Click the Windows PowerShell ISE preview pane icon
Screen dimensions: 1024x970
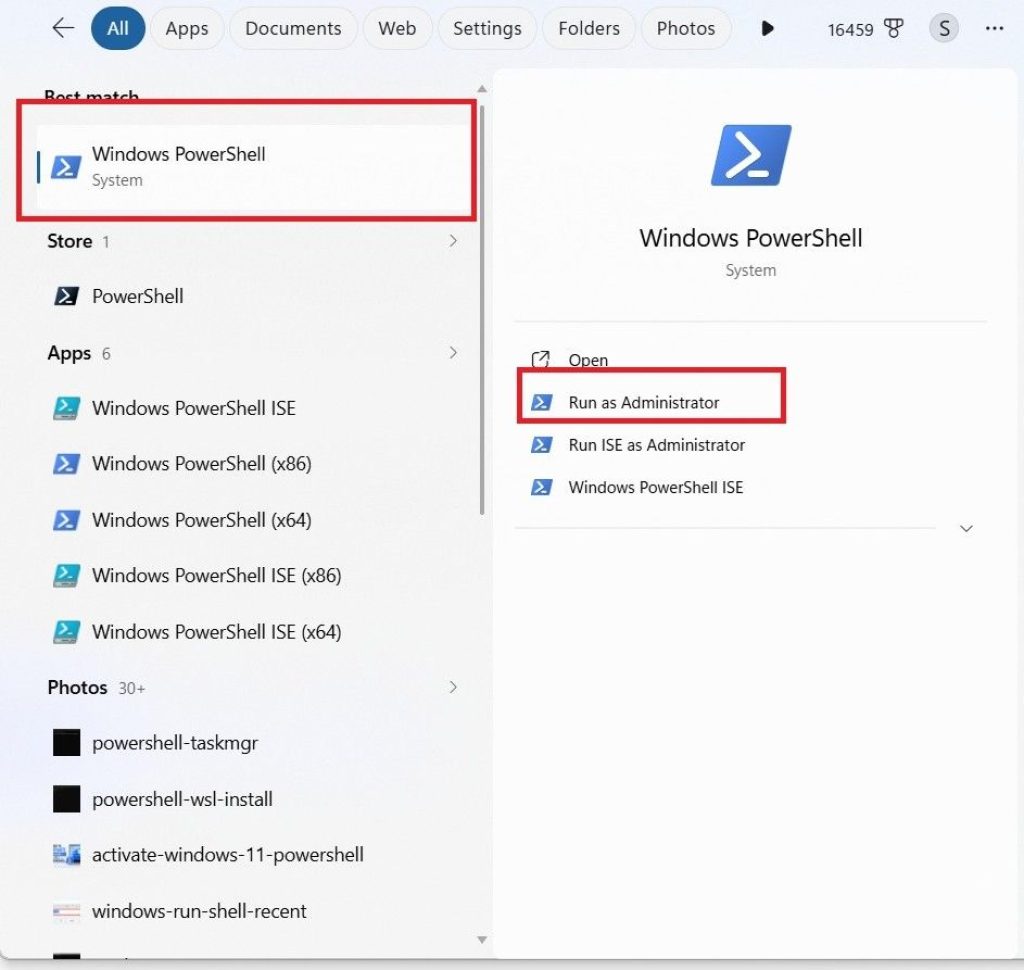tap(541, 487)
